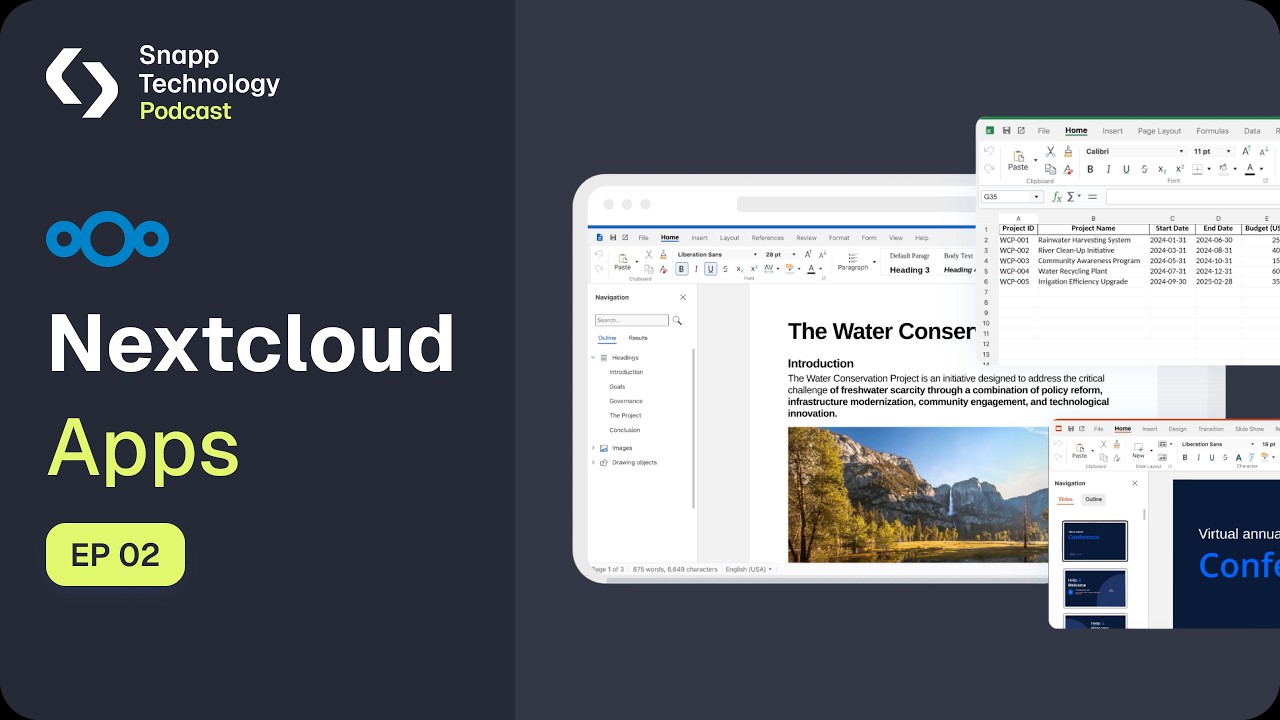Viewport: 1280px width, 720px height.
Task: Open the Review tab in the document editor
Action: (x=806, y=238)
